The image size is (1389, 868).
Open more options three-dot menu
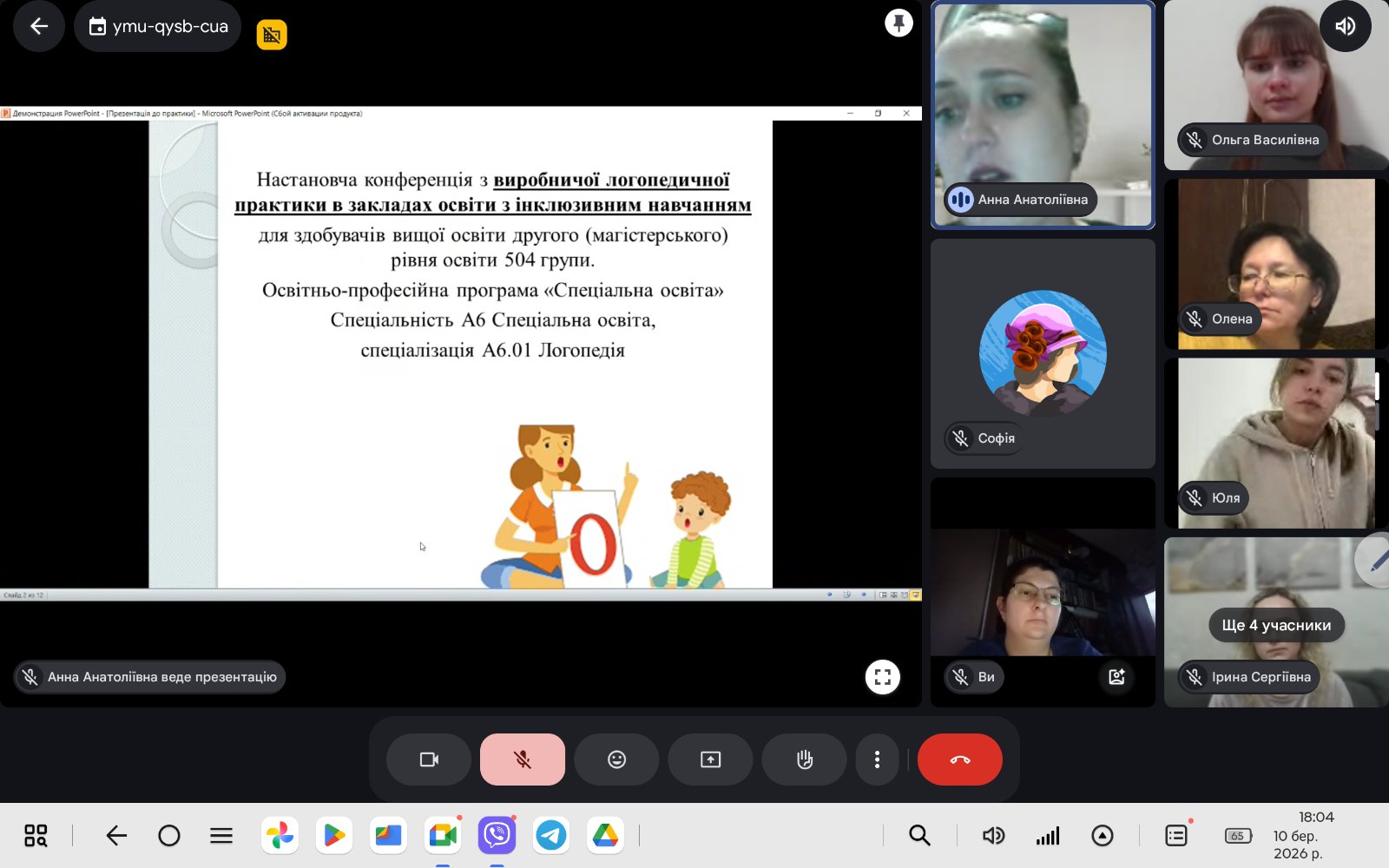[877, 759]
